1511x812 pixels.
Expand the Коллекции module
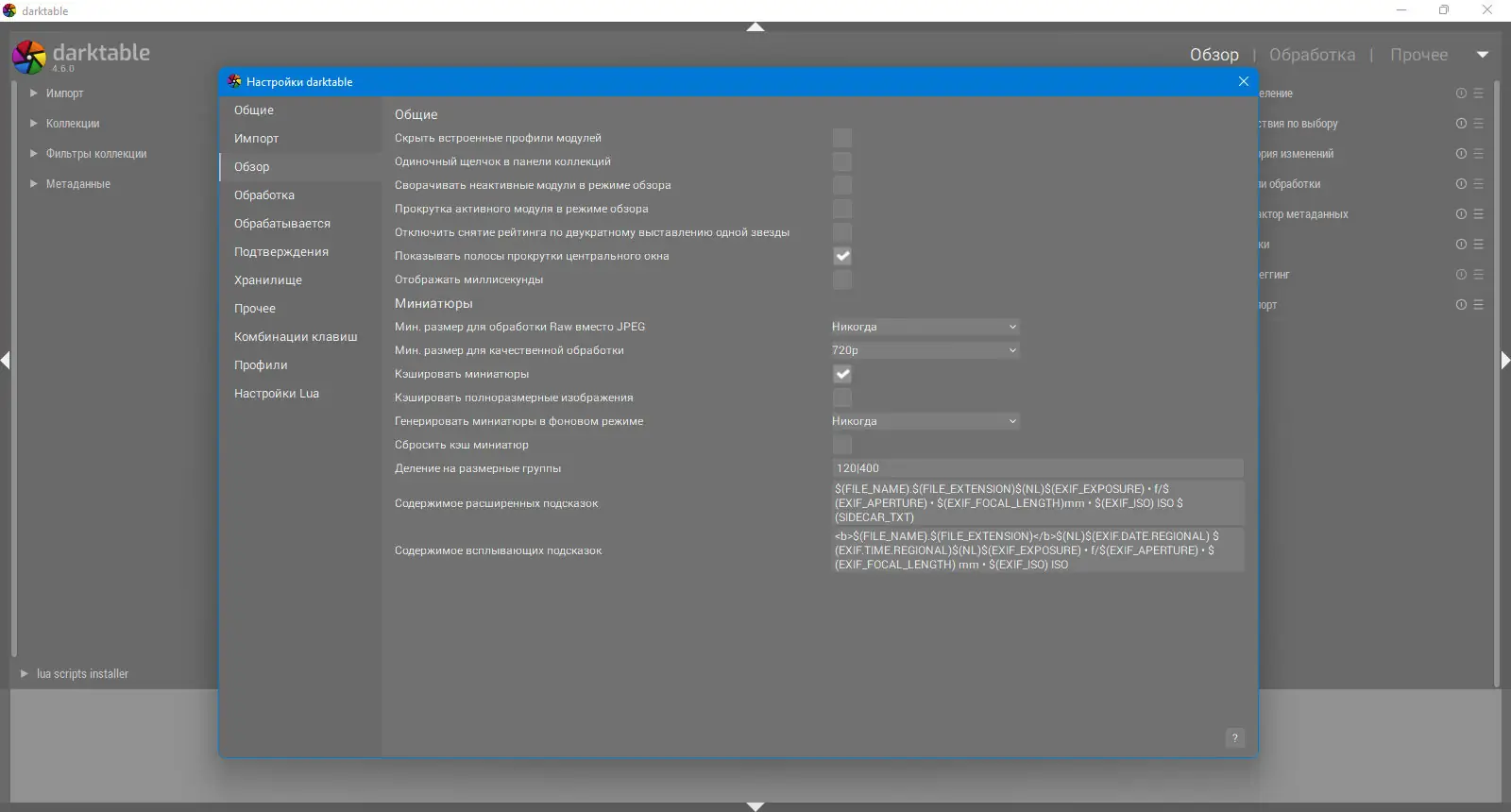[34, 124]
